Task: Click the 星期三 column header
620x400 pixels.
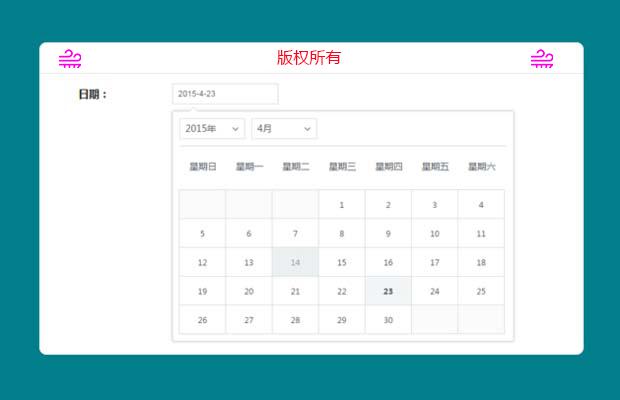Action: (x=342, y=167)
